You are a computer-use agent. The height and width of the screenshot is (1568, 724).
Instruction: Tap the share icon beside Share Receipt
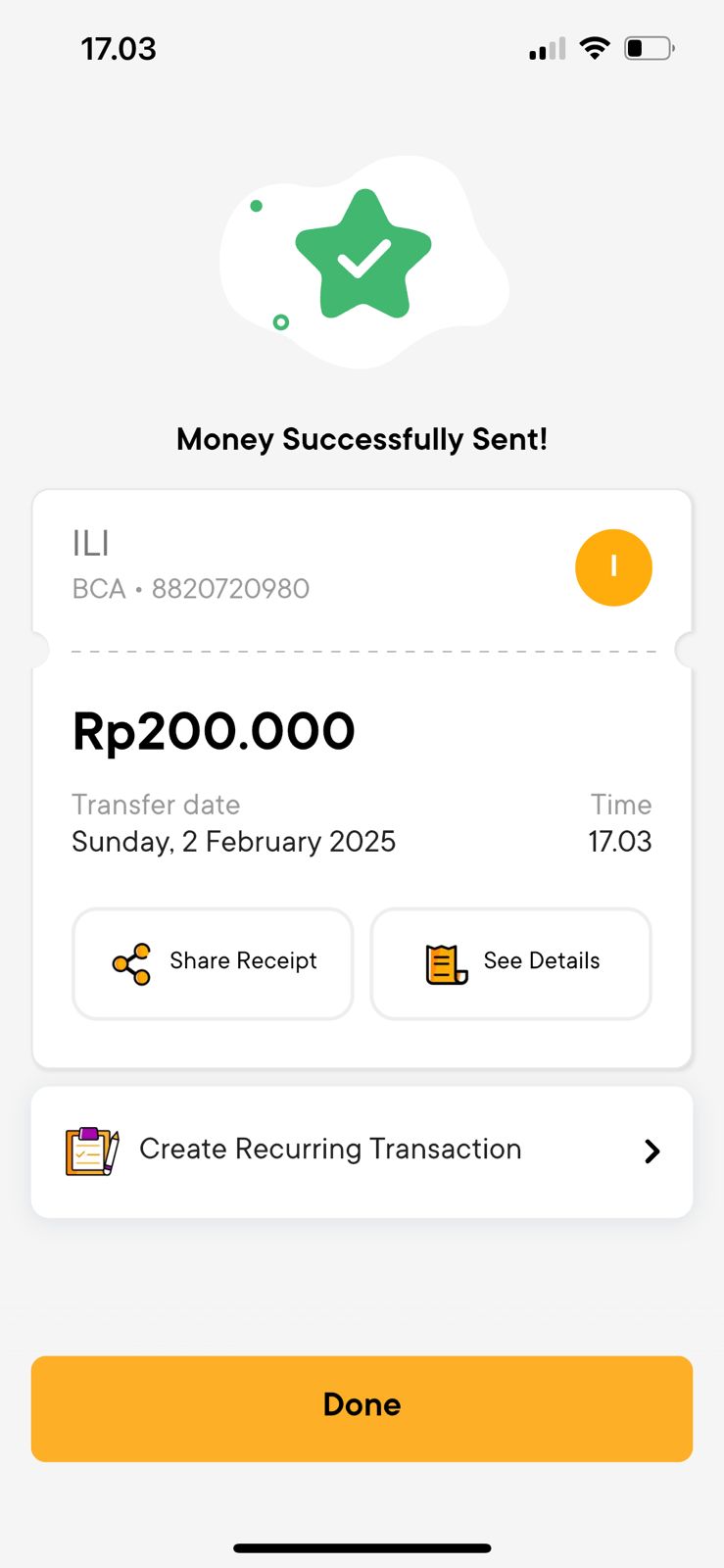coord(131,963)
